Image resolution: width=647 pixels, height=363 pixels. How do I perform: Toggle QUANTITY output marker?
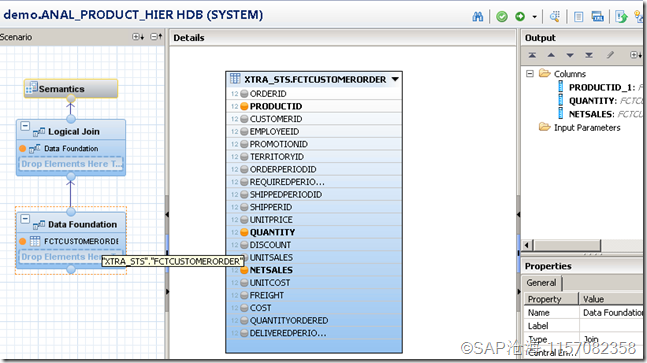244,232
